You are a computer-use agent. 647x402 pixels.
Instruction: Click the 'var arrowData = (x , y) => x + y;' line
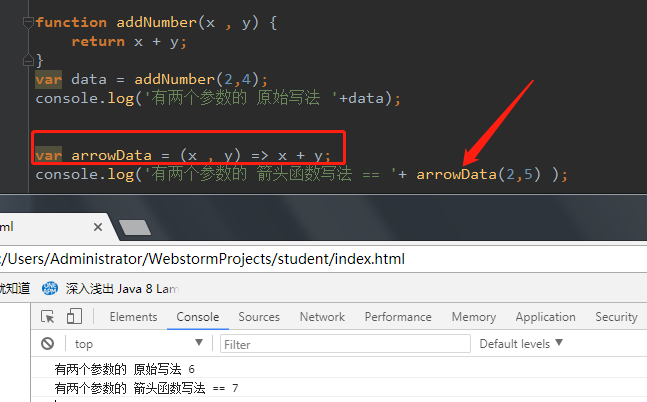183,156
